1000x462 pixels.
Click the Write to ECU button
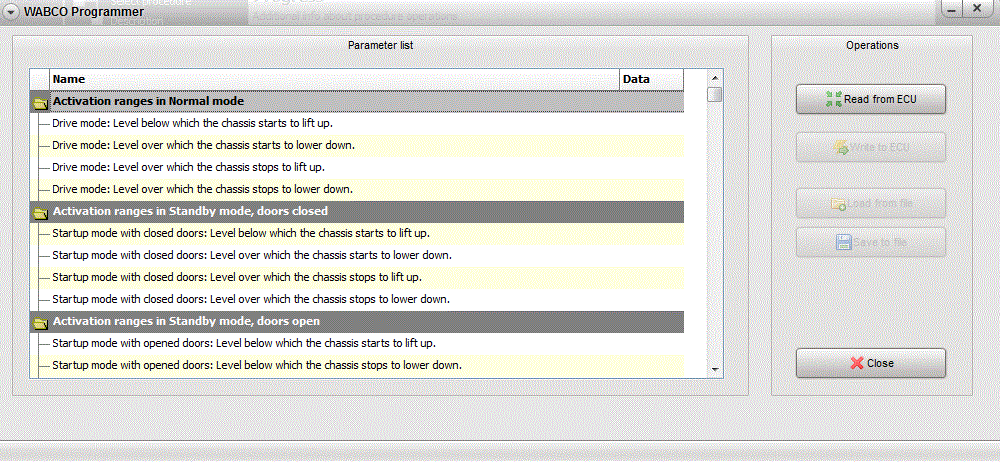click(871, 147)
